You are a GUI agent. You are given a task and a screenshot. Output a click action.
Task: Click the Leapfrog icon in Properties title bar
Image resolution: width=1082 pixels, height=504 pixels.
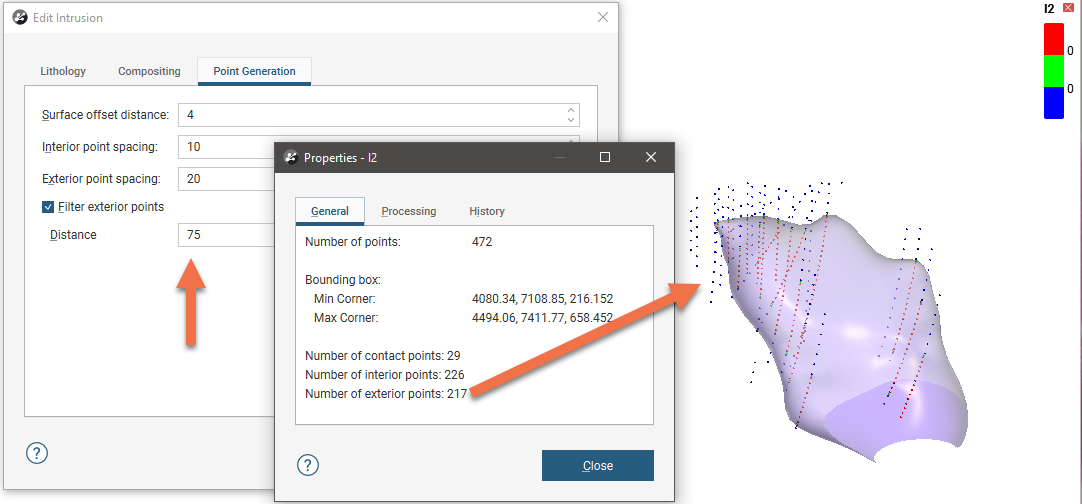291,157
